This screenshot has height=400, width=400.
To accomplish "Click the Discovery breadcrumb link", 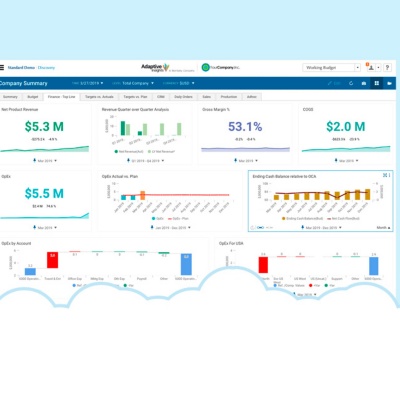I will pos(46,68).
